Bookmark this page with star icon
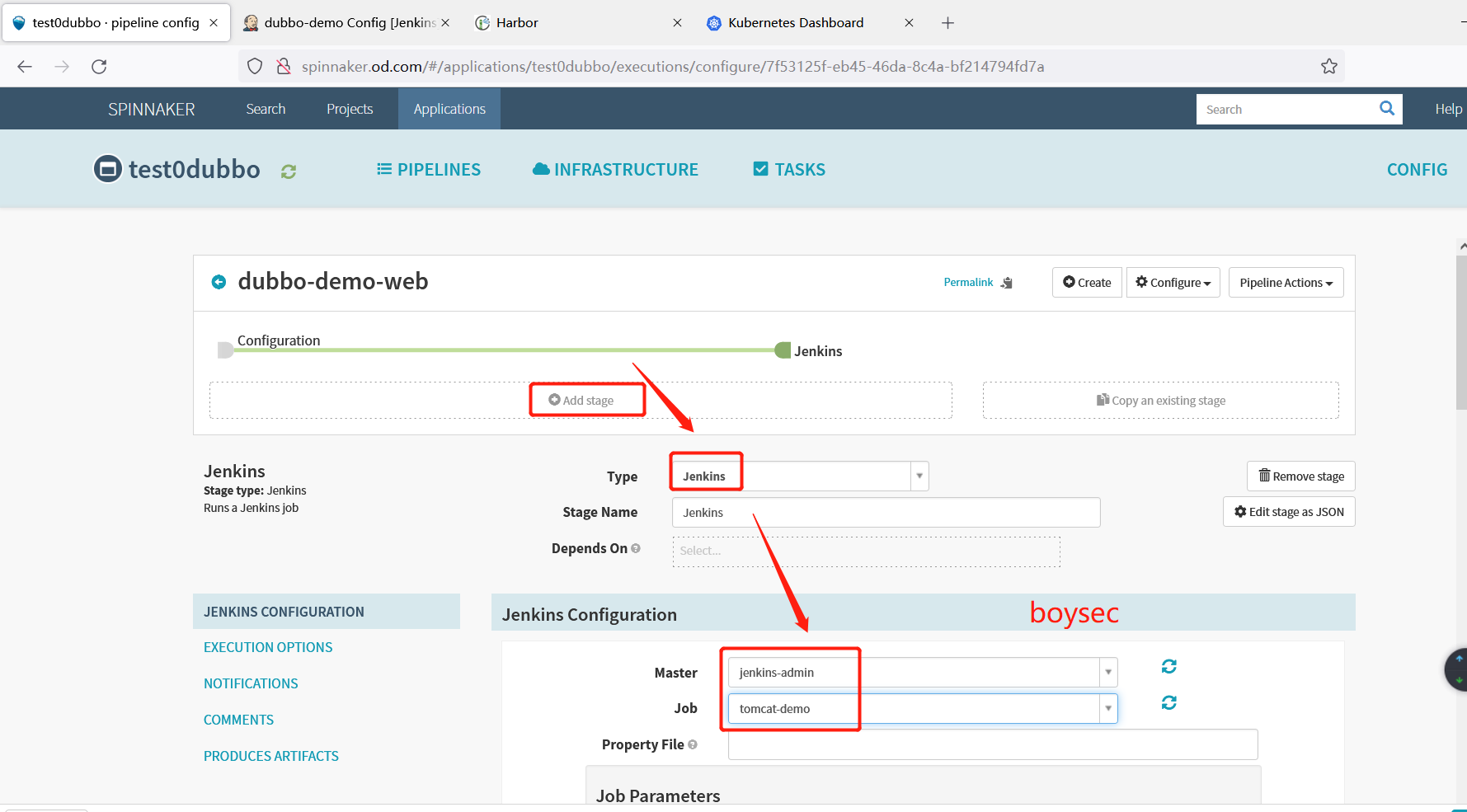The image size is (1467, 812). point(1328,67)
